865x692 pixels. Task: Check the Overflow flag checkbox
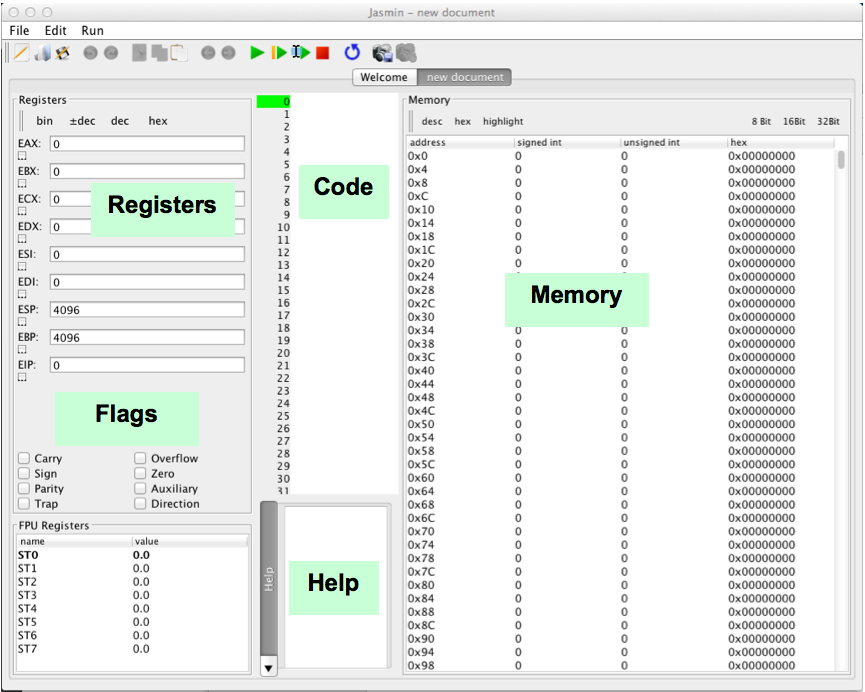[x=141, y=459]
